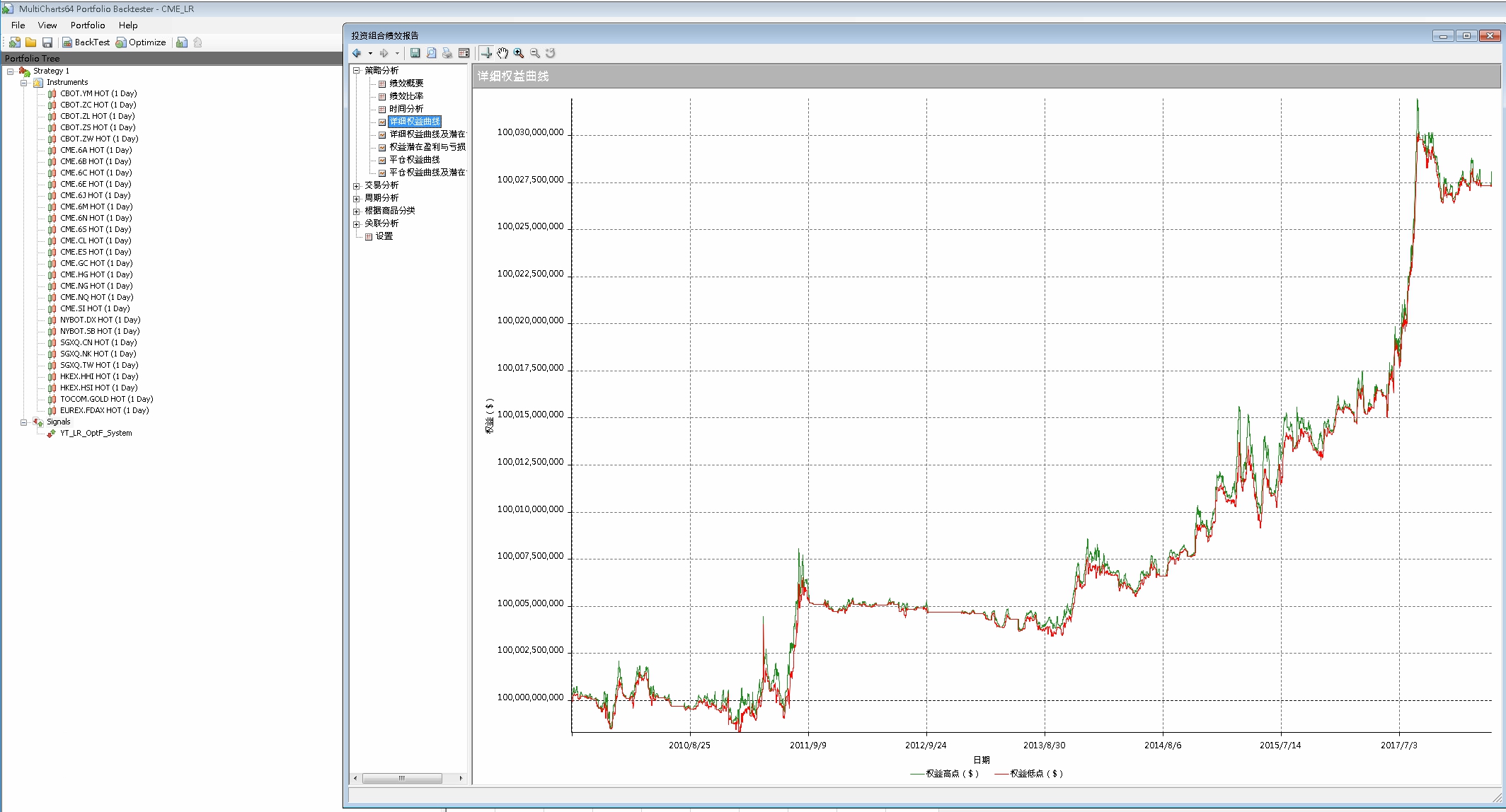Image resolution: width=1506 pixels, height=812 pixels.
Task: Click the report back navigation arrow
Action: coord(357,53)
